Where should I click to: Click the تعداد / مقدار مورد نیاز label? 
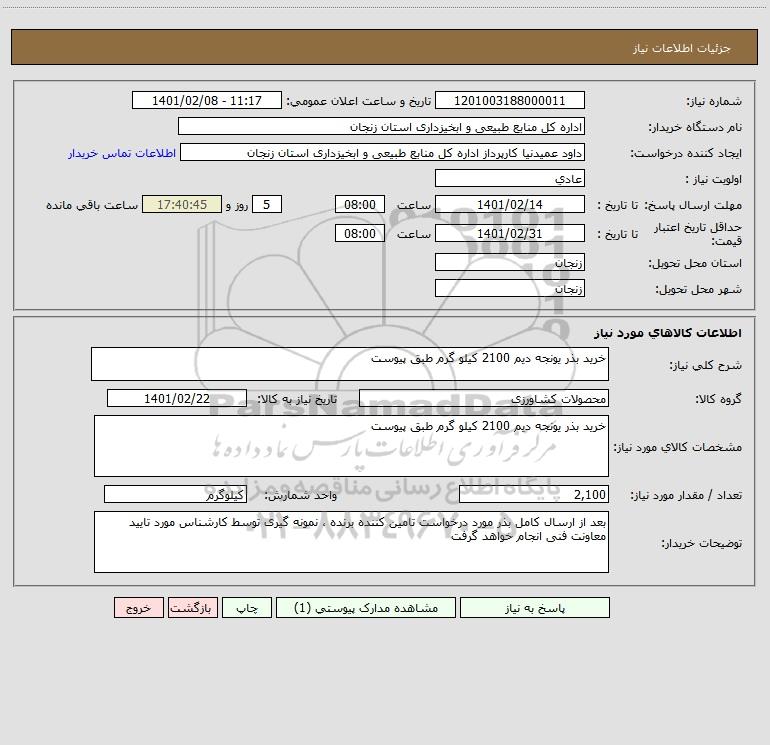(686, 495)
